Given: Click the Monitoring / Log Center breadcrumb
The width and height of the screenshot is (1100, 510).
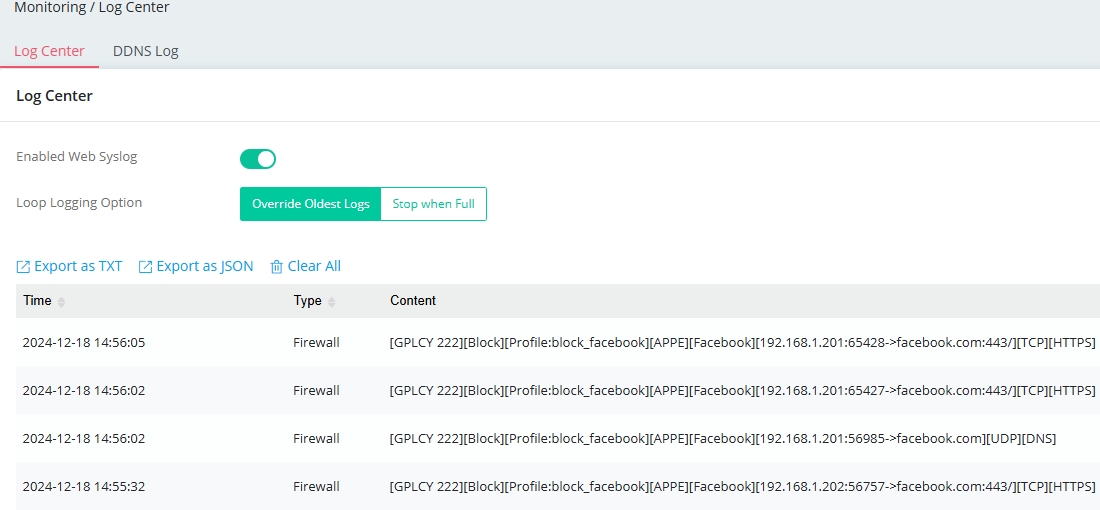Looking at the screenshot, I should [x=92, y=8].
